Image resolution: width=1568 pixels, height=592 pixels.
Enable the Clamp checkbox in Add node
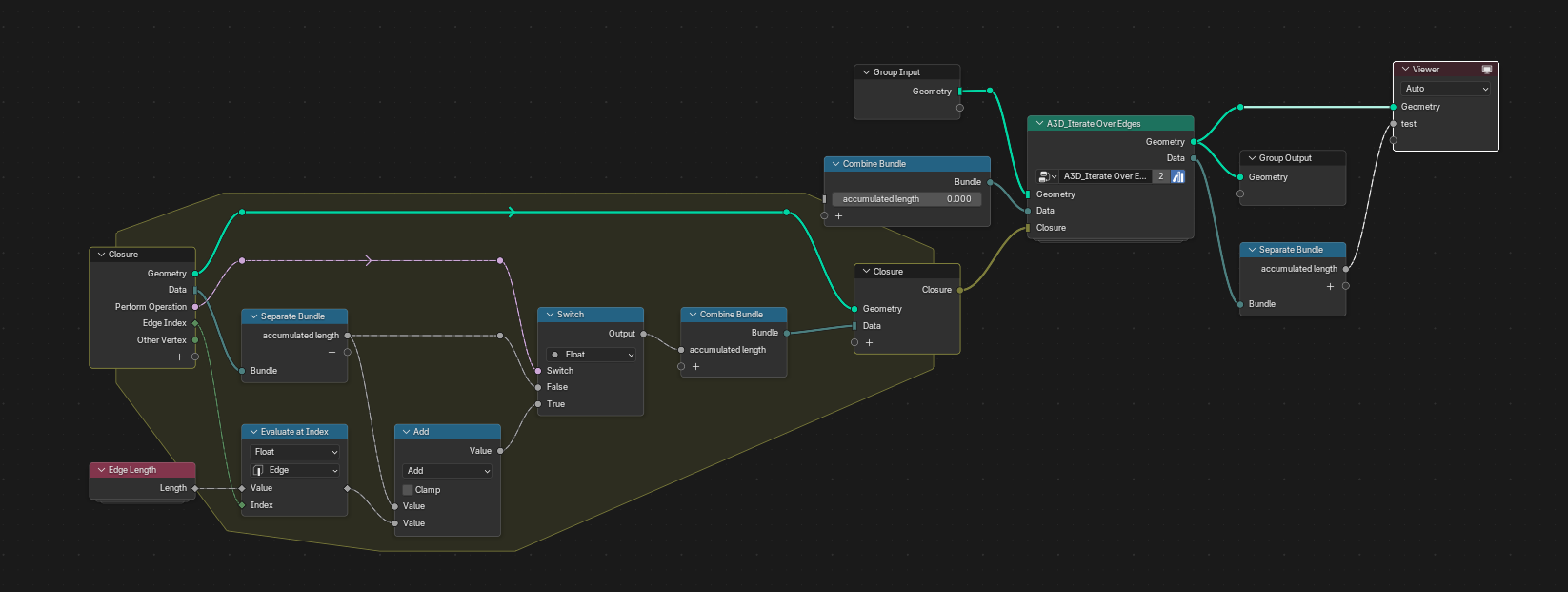(x=408, y=490)
